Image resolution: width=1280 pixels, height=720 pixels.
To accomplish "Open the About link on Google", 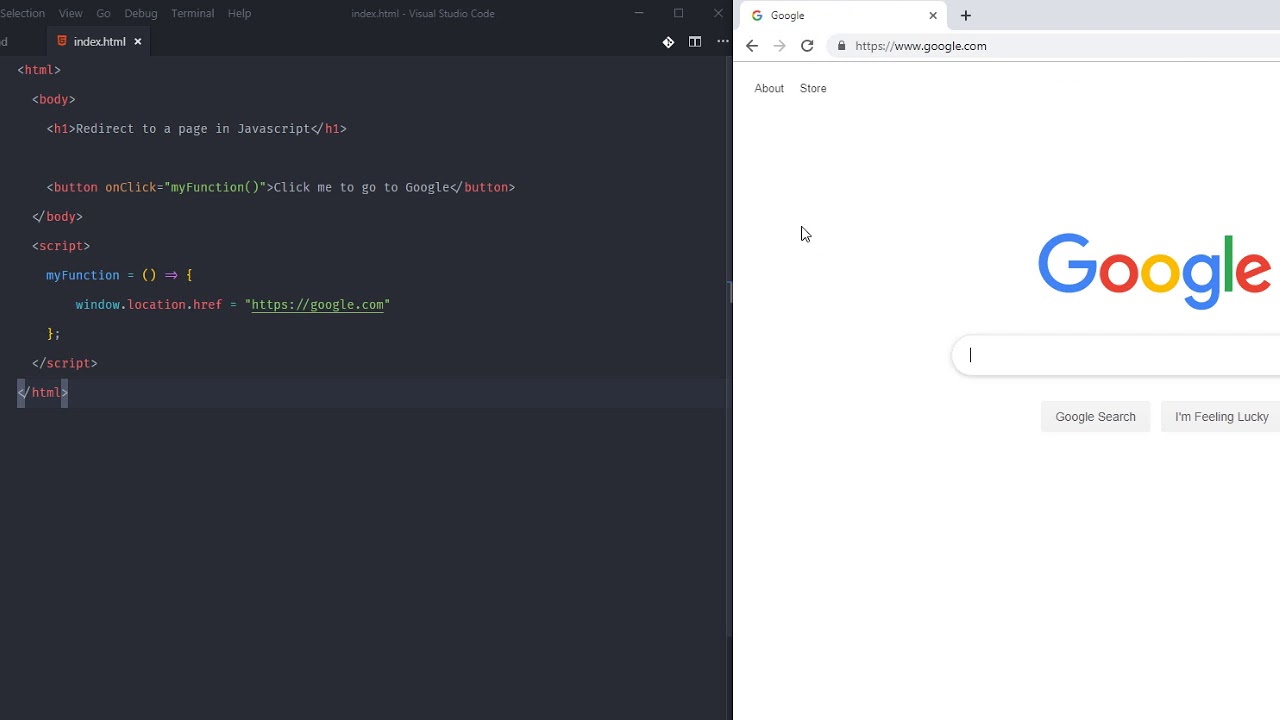I will click(x=769, y=88).
